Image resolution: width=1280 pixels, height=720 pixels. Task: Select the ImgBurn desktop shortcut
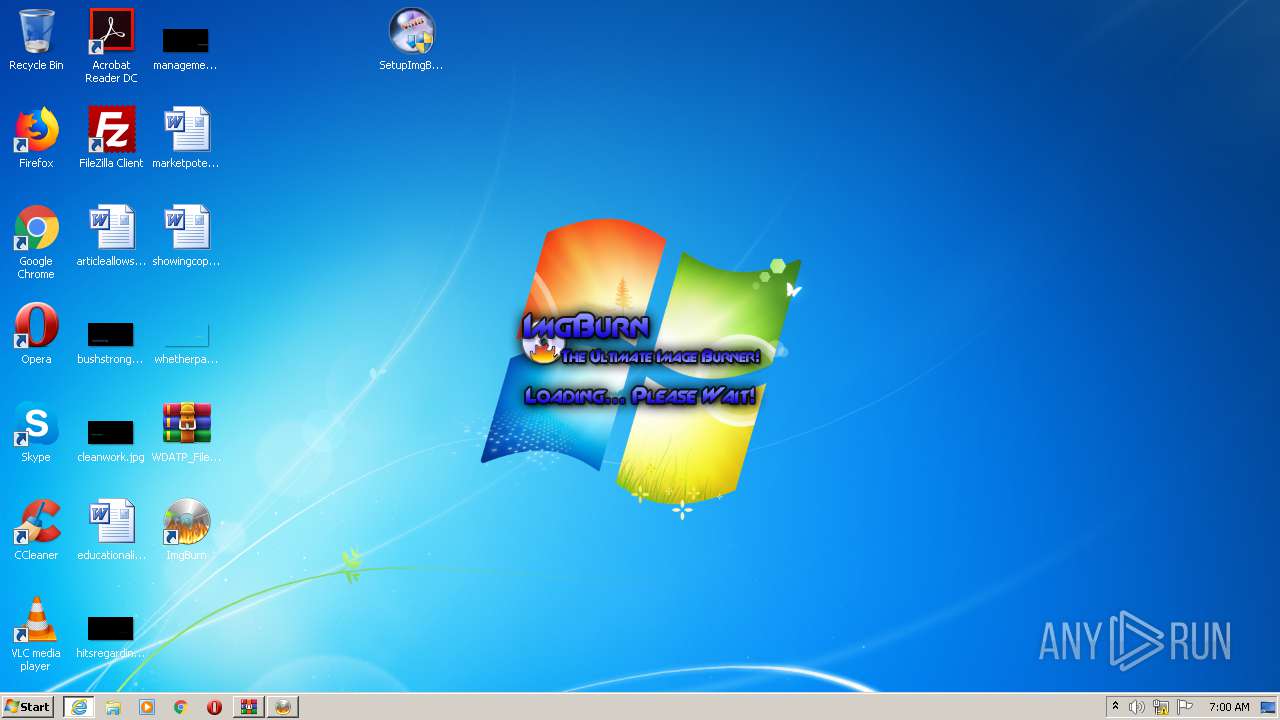coord(186,530)
